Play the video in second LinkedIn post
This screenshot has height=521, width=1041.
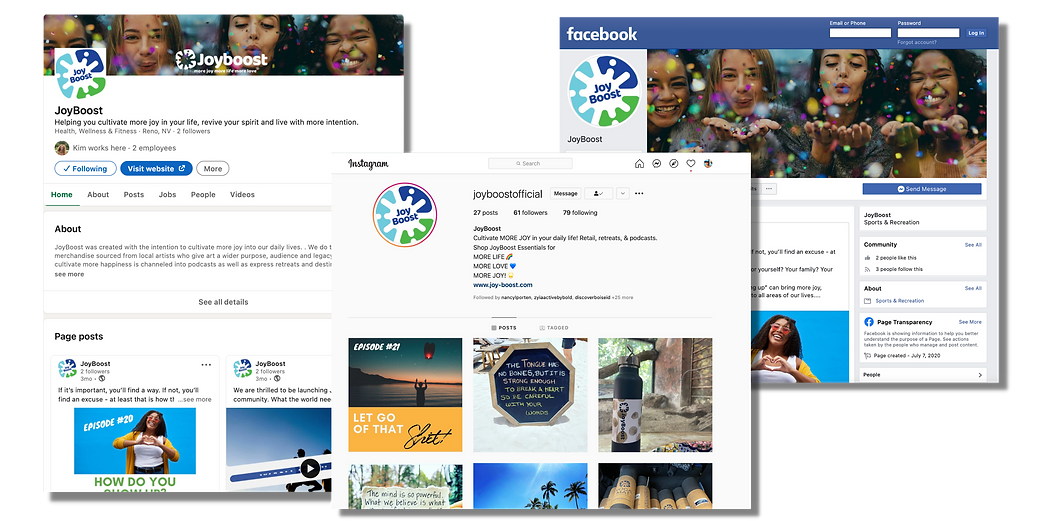309,469
